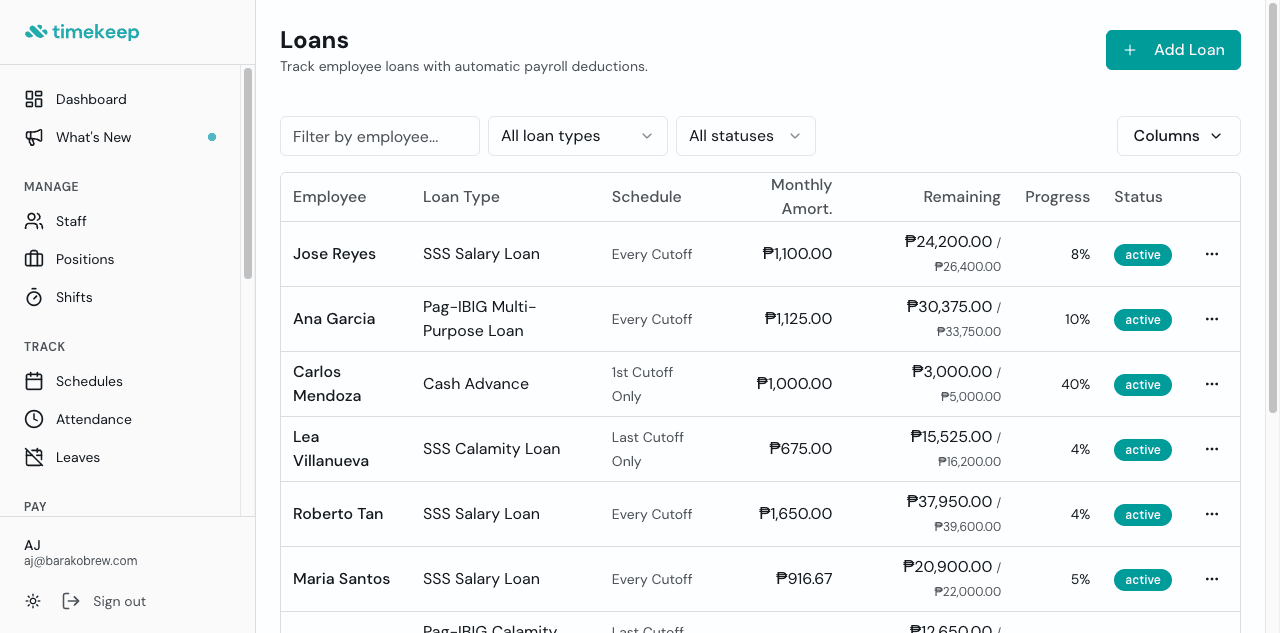Click the Shifts clock icon
The image size is (1280, 633).
coord(33,297)
